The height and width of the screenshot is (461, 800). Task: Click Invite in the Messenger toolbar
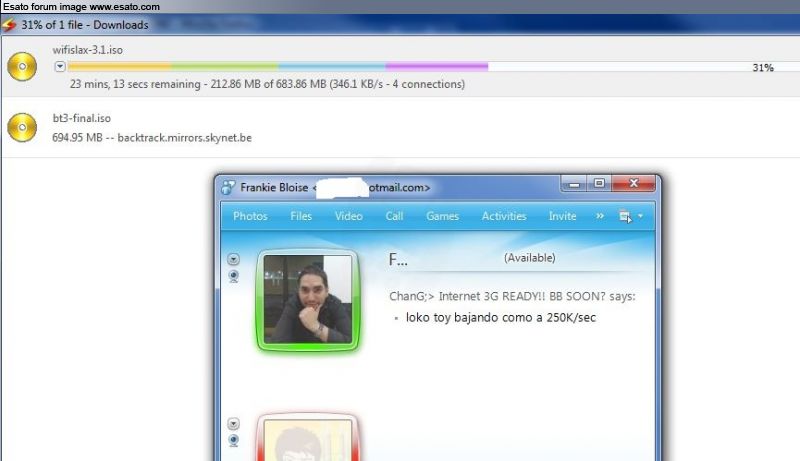coord(562,216)
